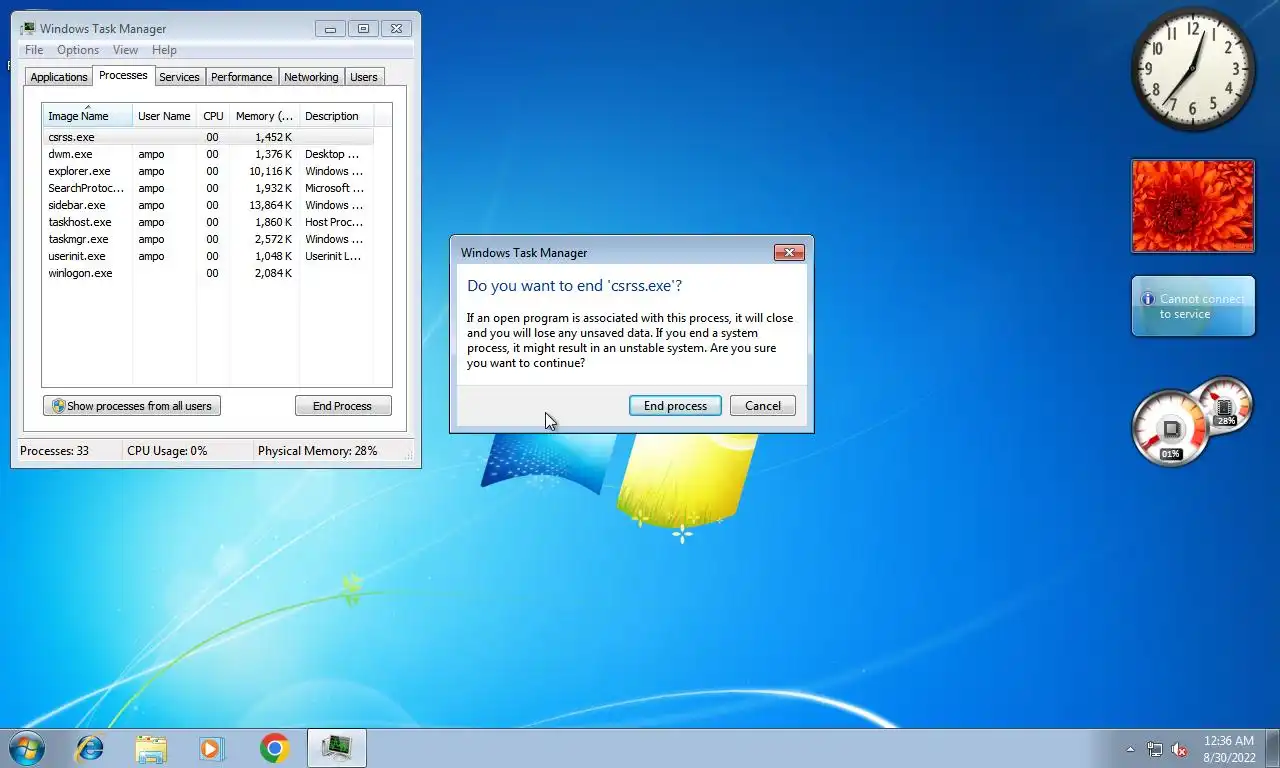Click the muted volume tray icon
Viewport: 1280px width, 768px height.
[1179, 749]
